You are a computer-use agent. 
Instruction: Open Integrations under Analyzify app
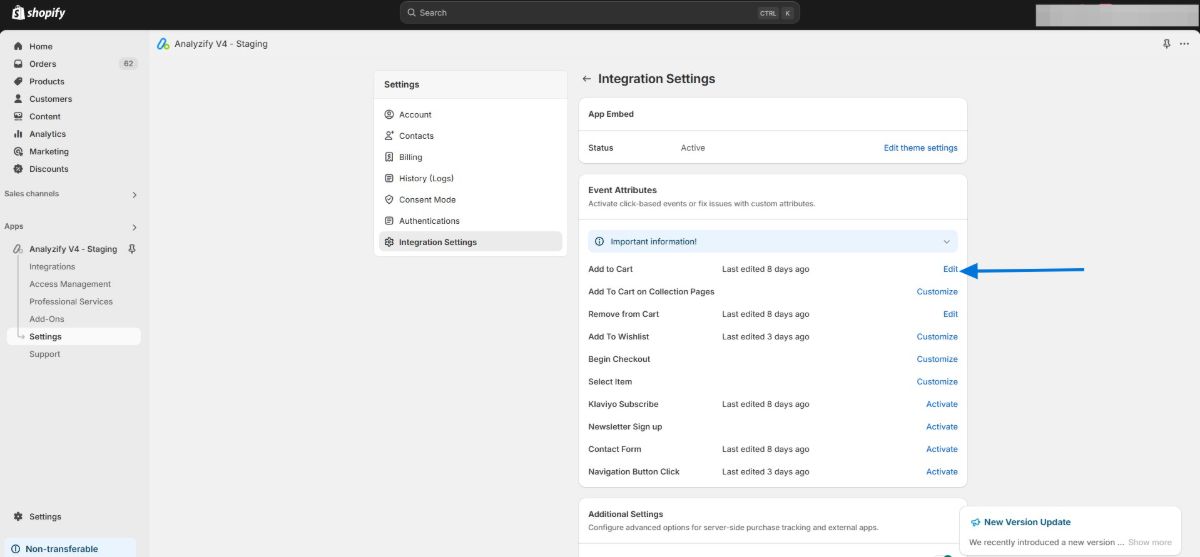[x=52, y=267]
